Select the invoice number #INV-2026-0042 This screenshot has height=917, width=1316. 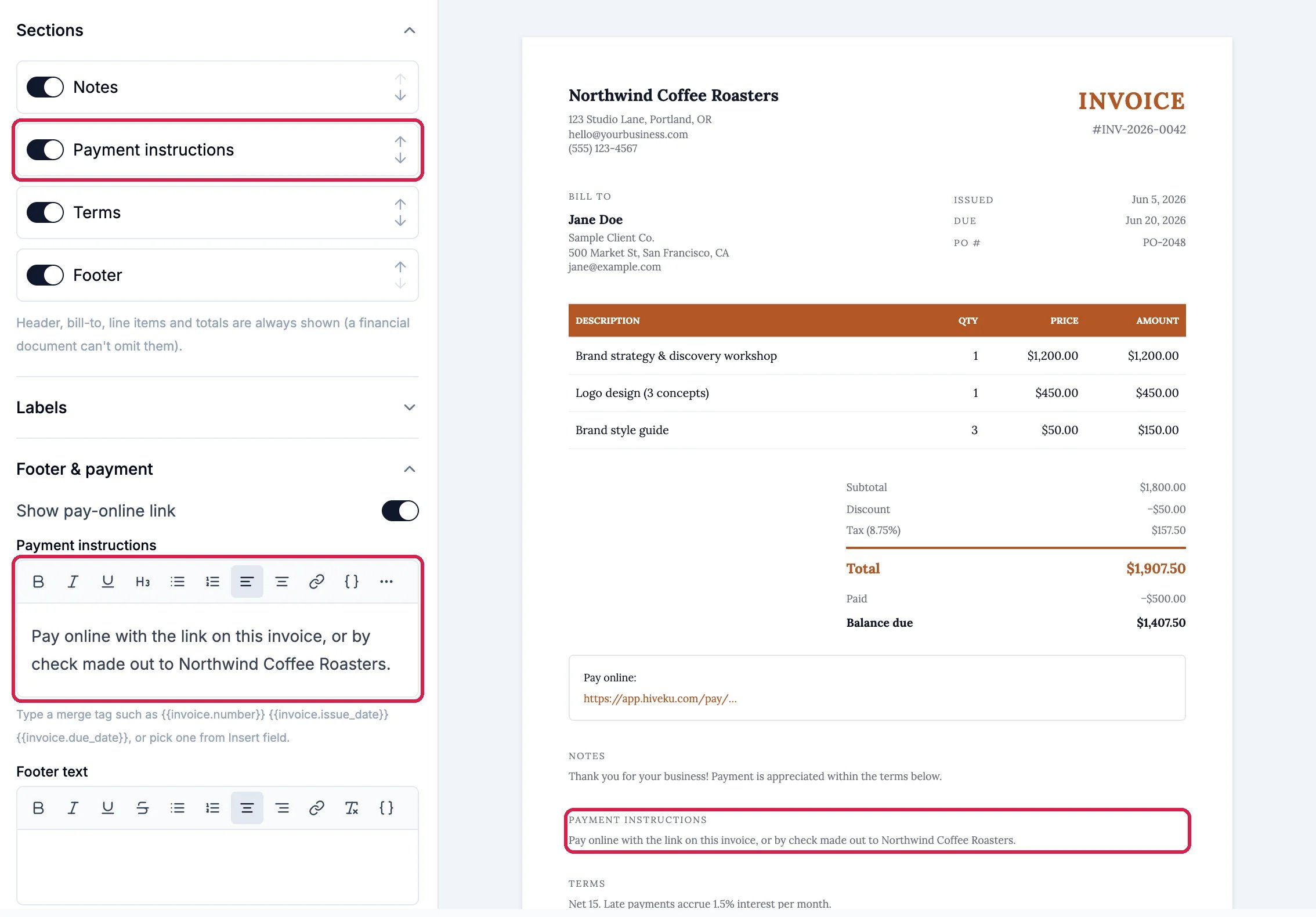point(1138,129)
